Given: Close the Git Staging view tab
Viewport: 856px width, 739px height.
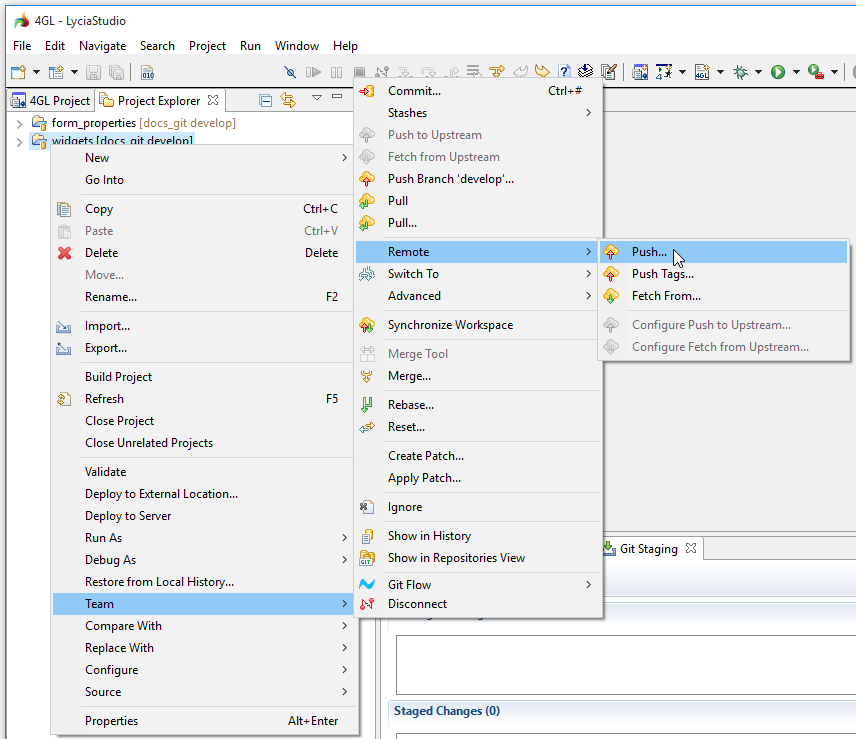Looking at the screenshot, I should [x=691, y=549].
